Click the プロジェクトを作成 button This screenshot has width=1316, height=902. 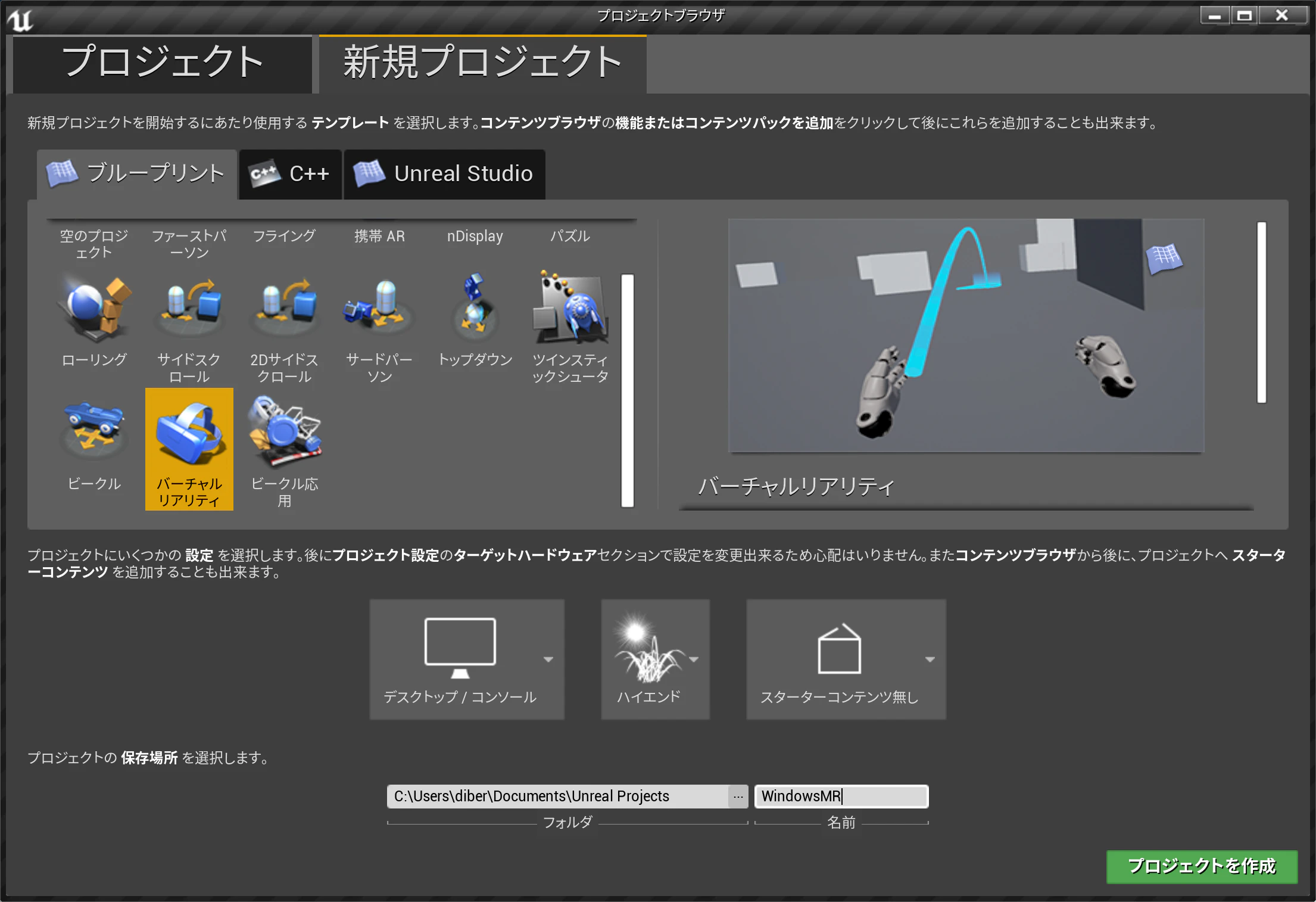tap(1202, 866)
